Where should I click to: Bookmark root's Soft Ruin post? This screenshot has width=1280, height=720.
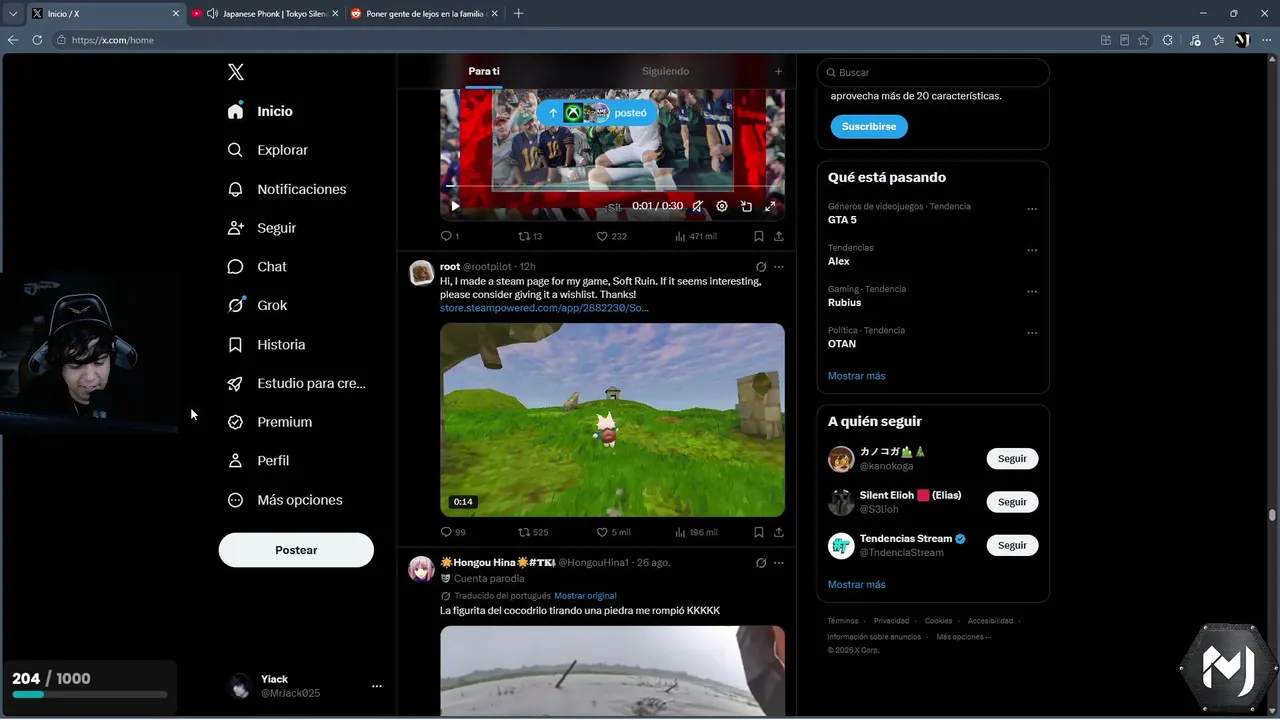[x=759, y=532]
